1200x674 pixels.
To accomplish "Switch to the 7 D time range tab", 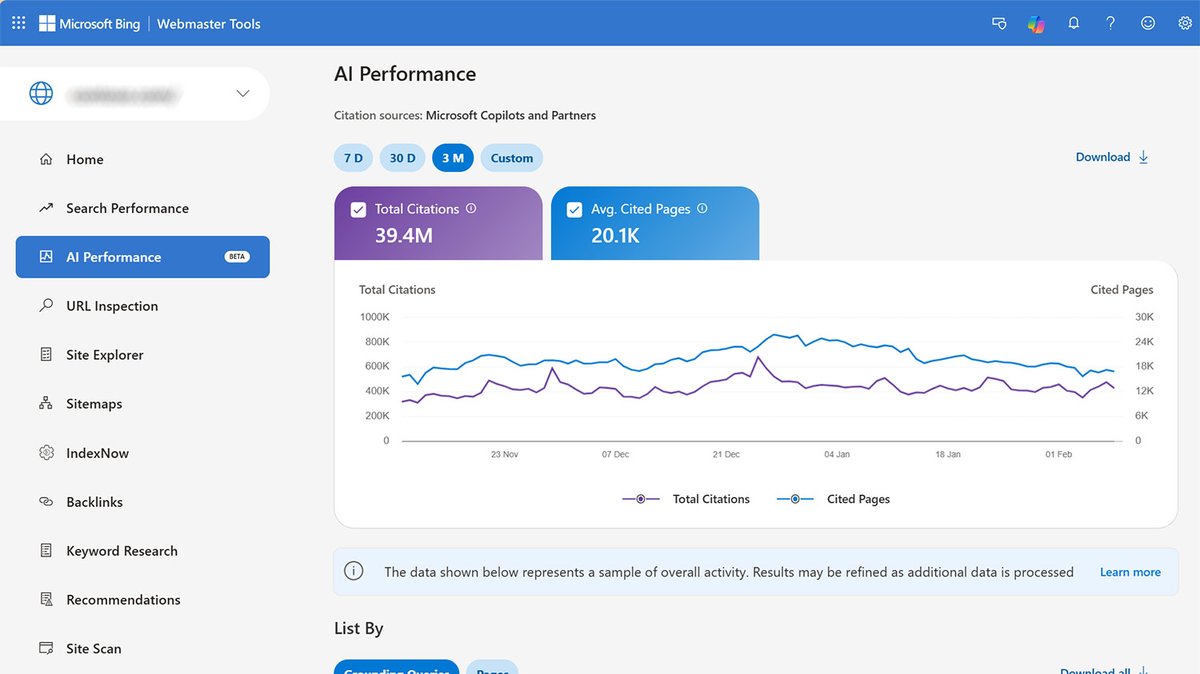I will pos(352,157).
